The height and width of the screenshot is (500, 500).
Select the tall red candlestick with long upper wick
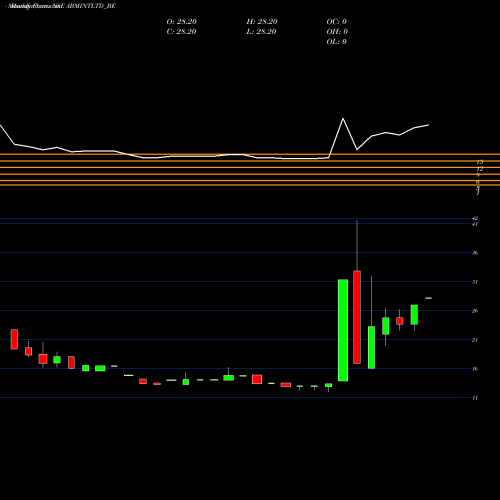[357, 317]
